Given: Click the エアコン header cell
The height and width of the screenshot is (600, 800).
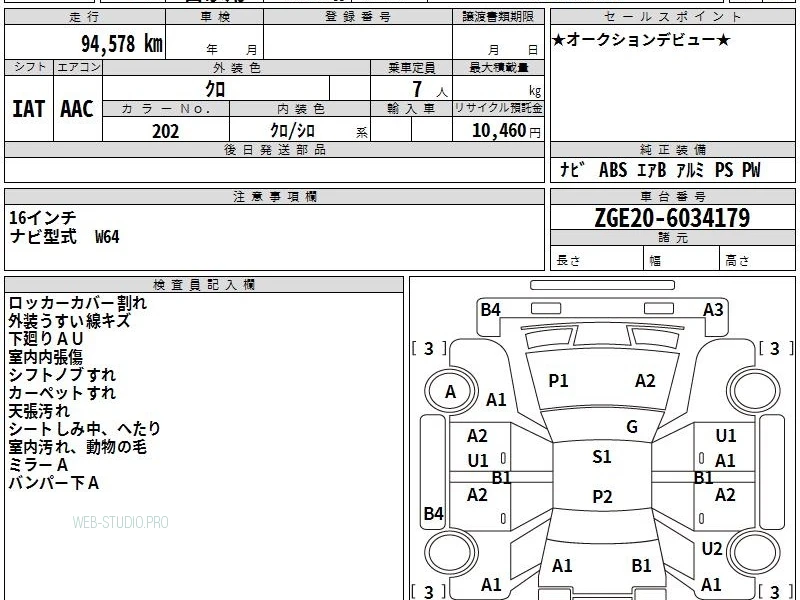Looking at the screenshot, I should tap(78, 67).
